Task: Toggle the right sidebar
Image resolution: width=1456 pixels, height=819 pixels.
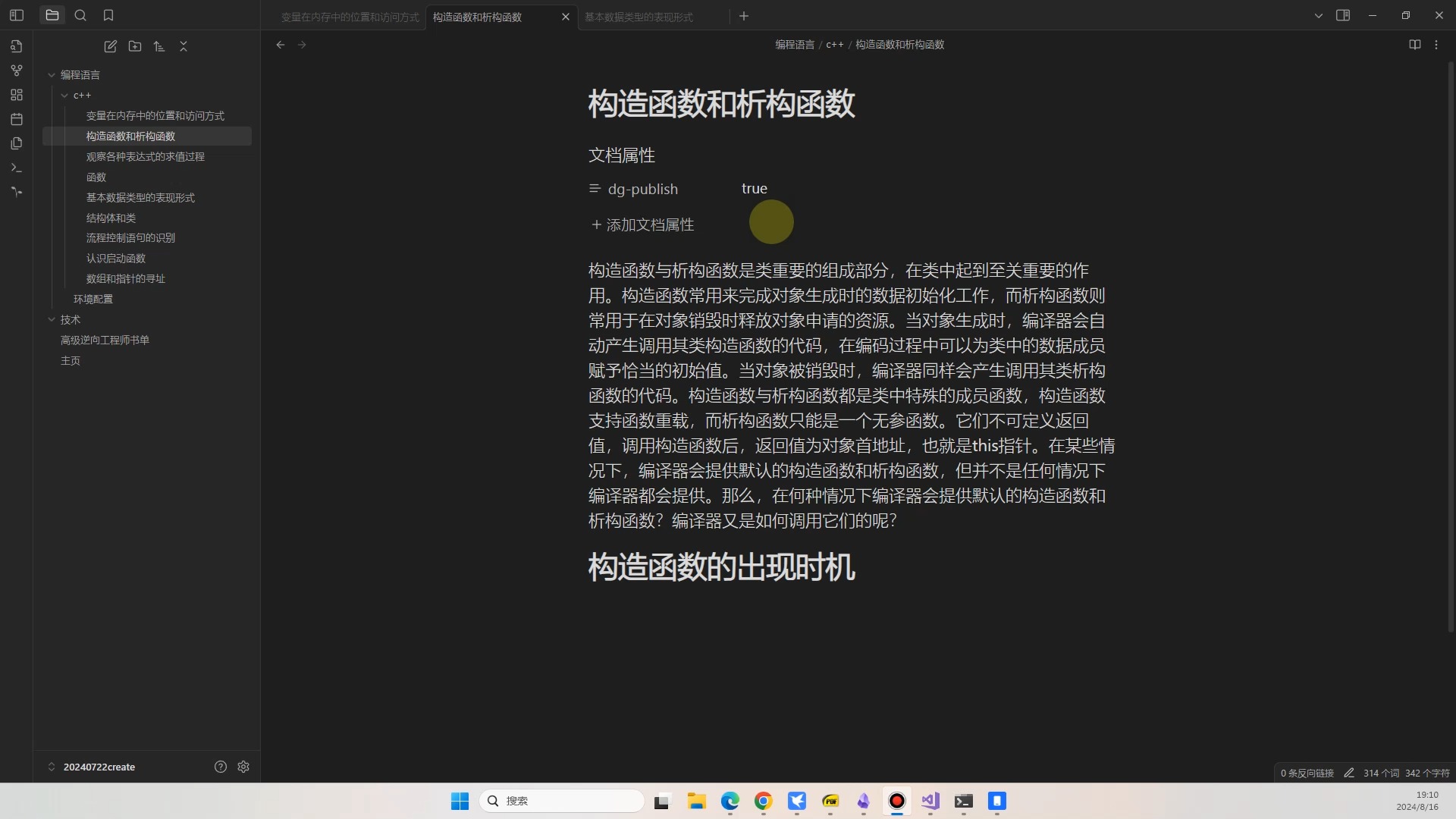Action: [x=1343, y=15]
